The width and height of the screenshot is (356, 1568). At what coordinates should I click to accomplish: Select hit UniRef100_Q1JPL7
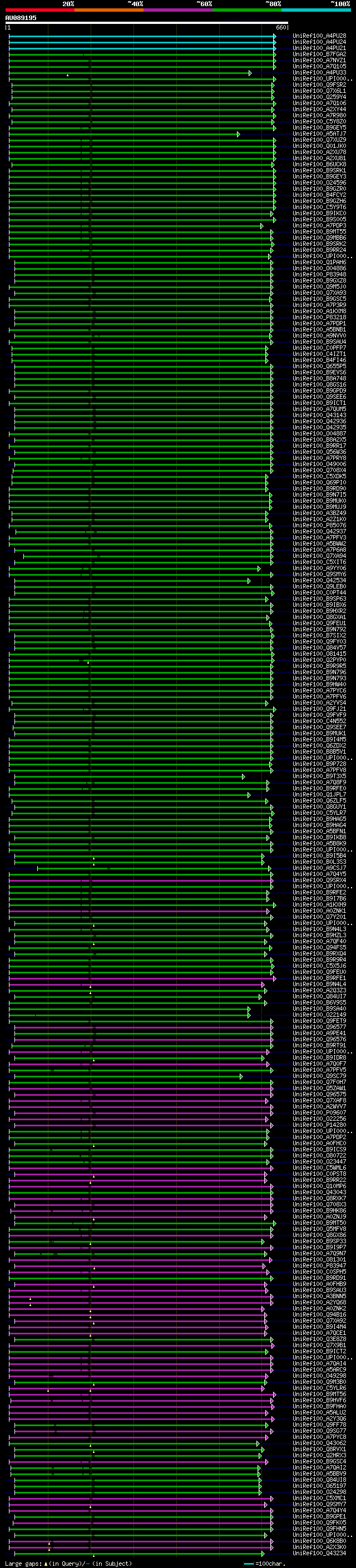click(x=319, y=795)
